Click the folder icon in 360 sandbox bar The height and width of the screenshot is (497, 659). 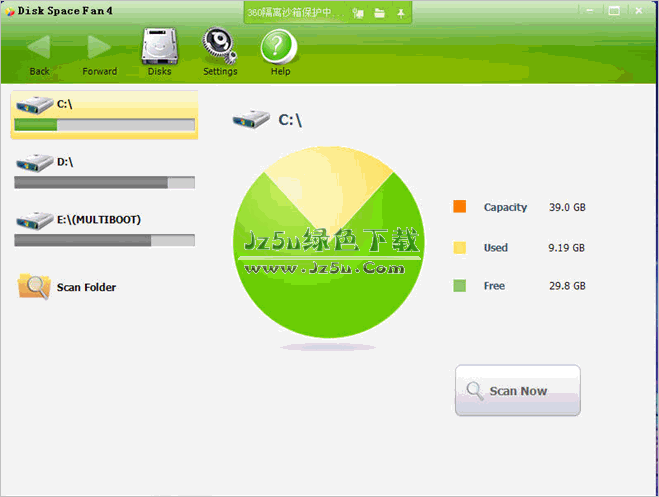coord(380,13)
